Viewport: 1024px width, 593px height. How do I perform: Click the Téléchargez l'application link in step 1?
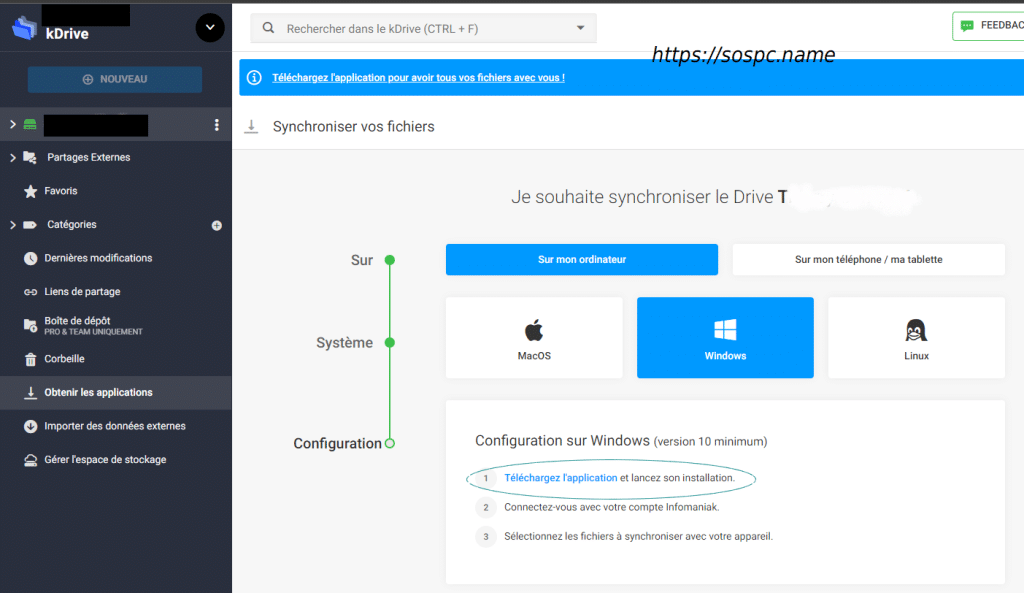(560, 478)
